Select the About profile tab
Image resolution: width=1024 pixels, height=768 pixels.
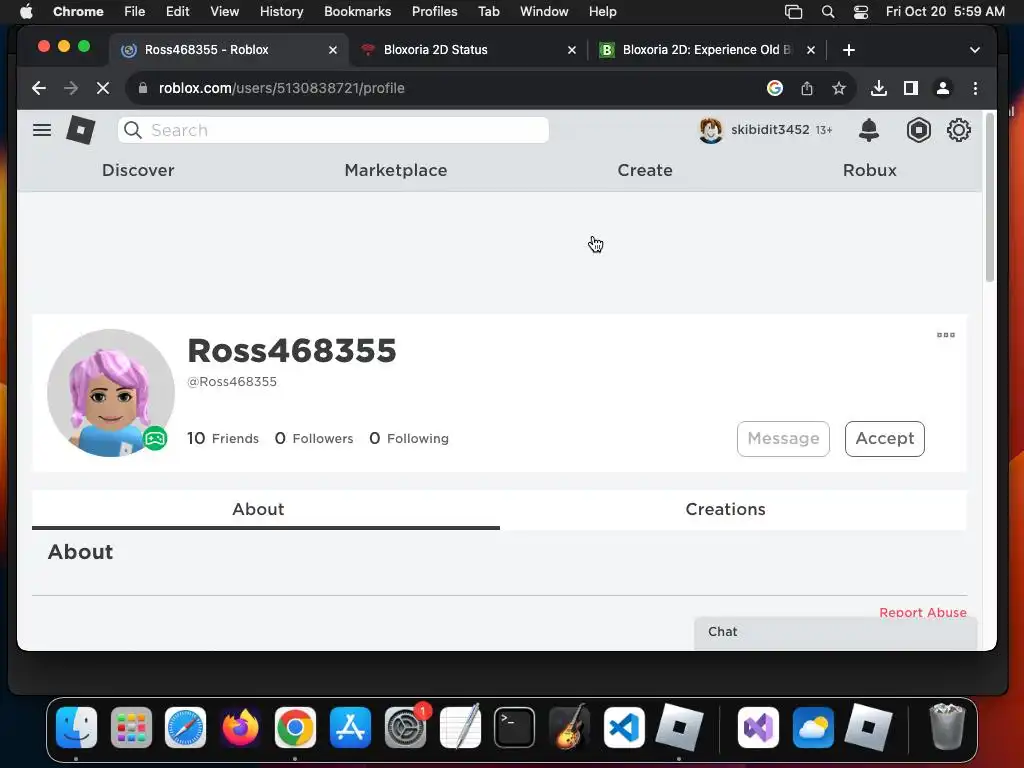point(266,509)
